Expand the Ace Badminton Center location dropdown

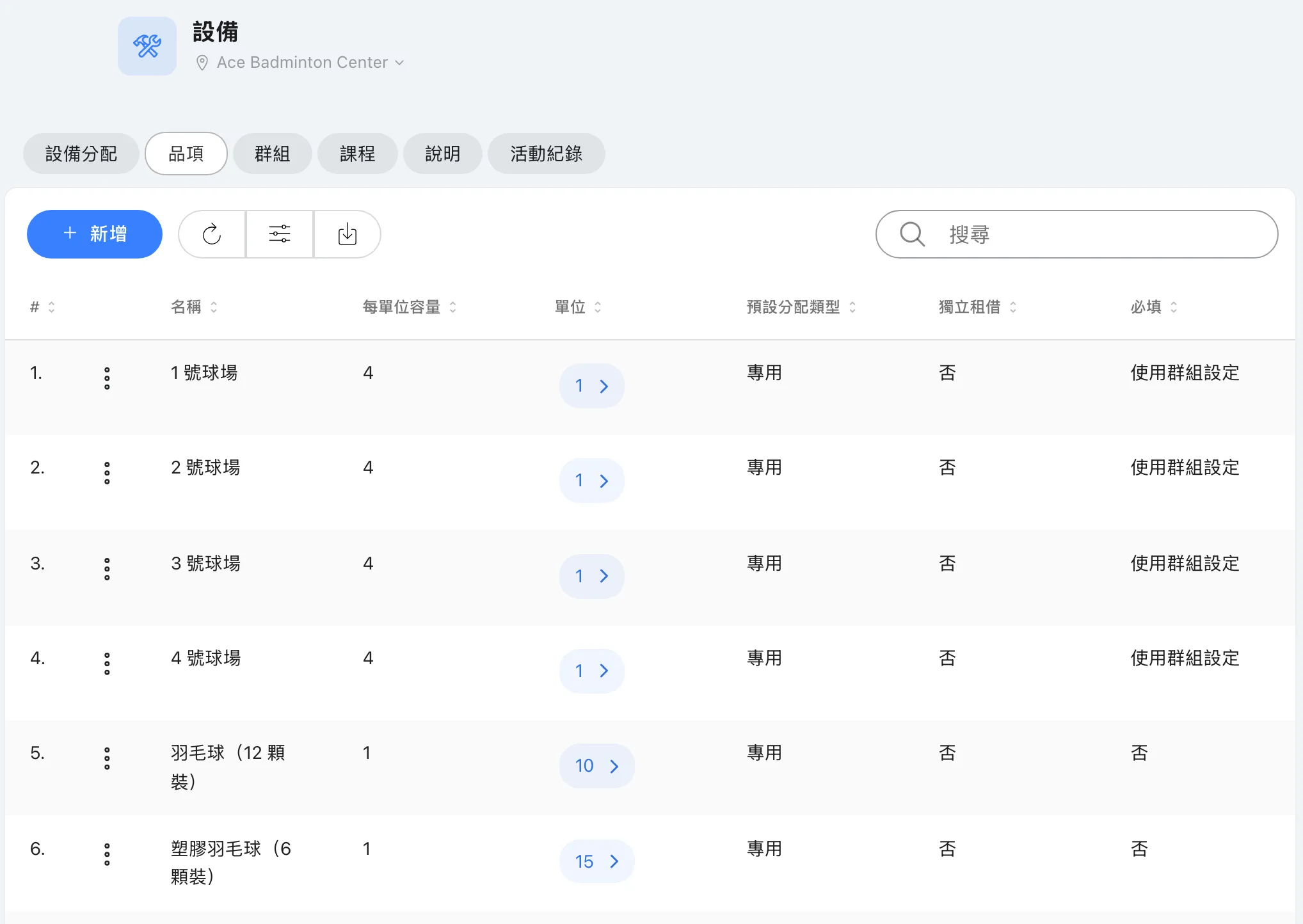(399, 63)
